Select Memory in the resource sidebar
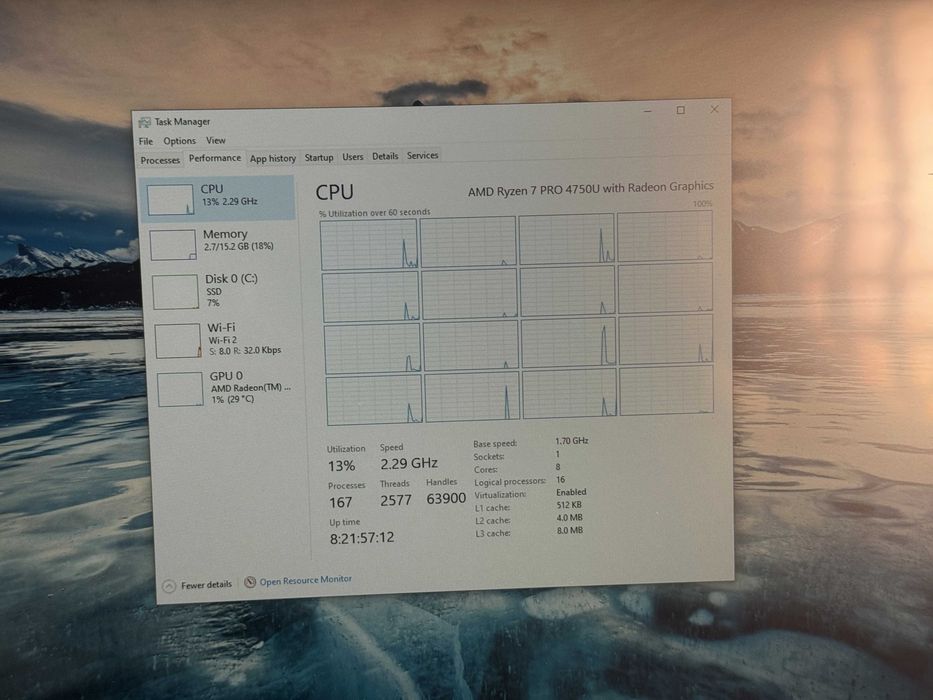933x700 pixels. [220, 243]
